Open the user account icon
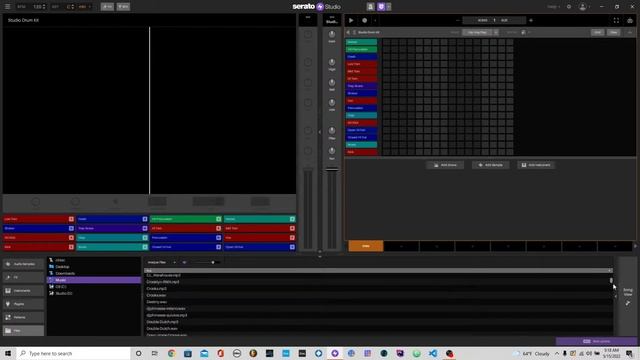This screenshot has width=640, height=360. [x=583, y=7]
